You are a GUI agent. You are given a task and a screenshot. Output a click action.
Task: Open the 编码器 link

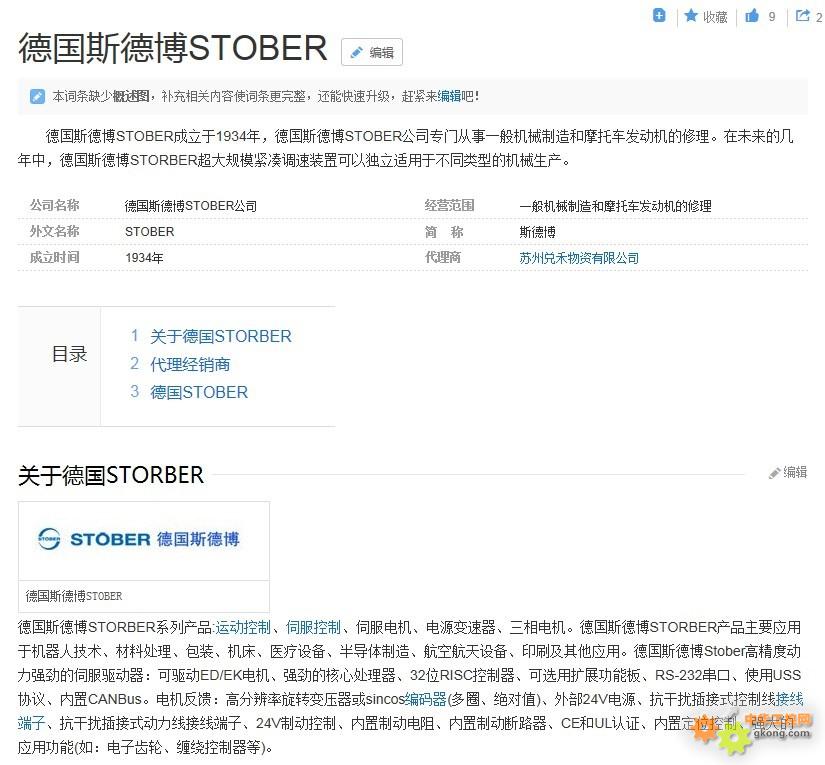click(426, 699)
